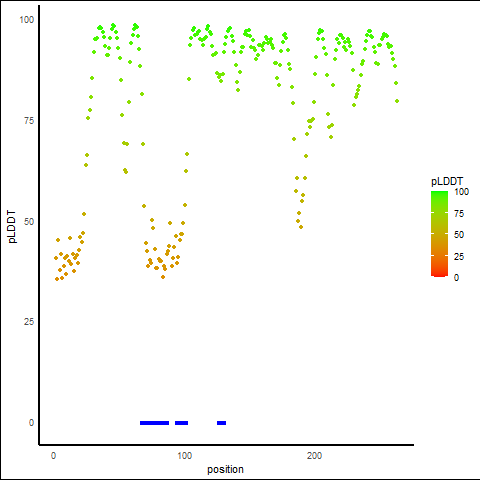Select the legend label 0
This screenshot has width=480, height=480.
coord(456,277)
